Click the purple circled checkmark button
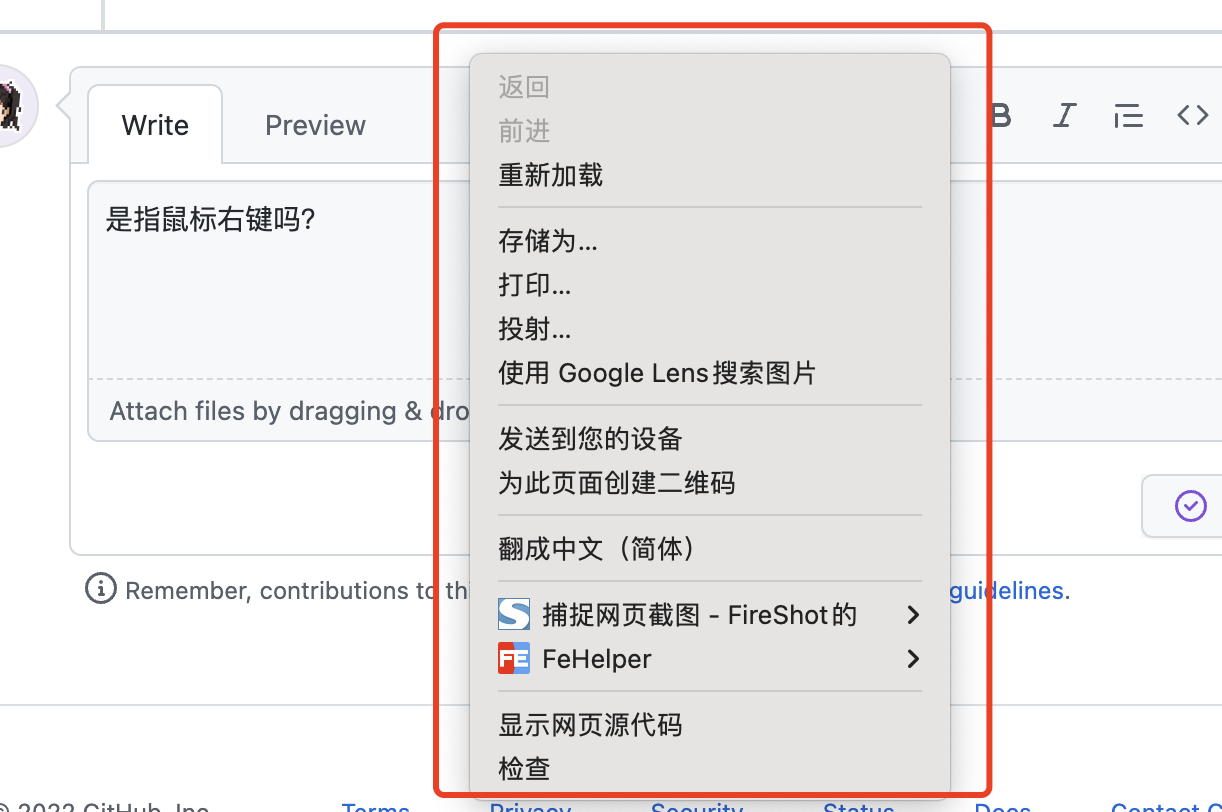1222x812 pixels. coord(1191,506)
